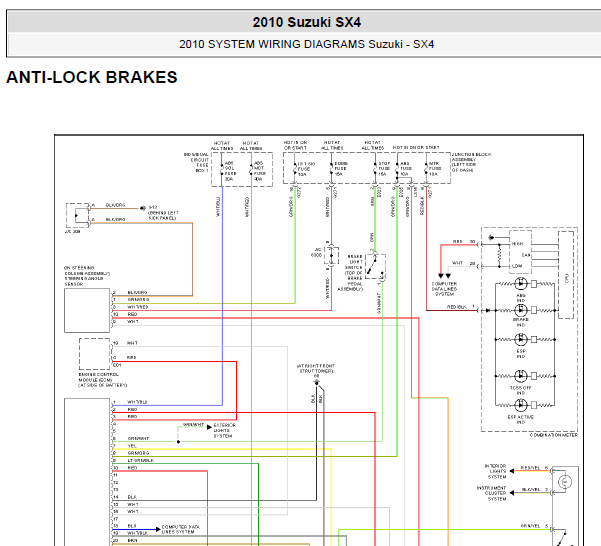Click 'COMPUTER DATA LINES SYSTEM' label near combination meter
Screen dimensions: 601x546
click(444, 289)
